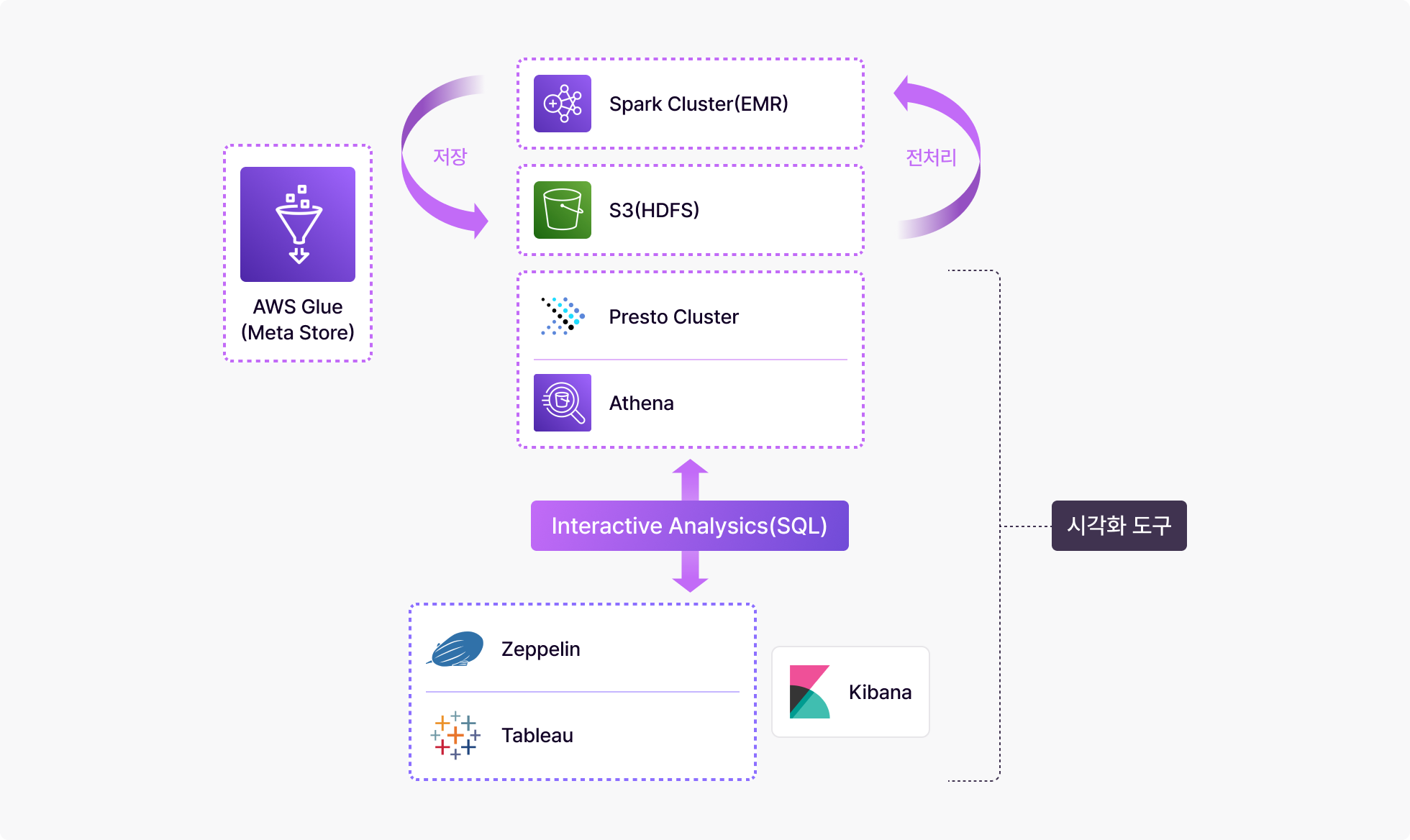This screenshot has width=1410, height=840.
Task: Click the Spark Cluster(EMR) text
Action: [699, 104]
